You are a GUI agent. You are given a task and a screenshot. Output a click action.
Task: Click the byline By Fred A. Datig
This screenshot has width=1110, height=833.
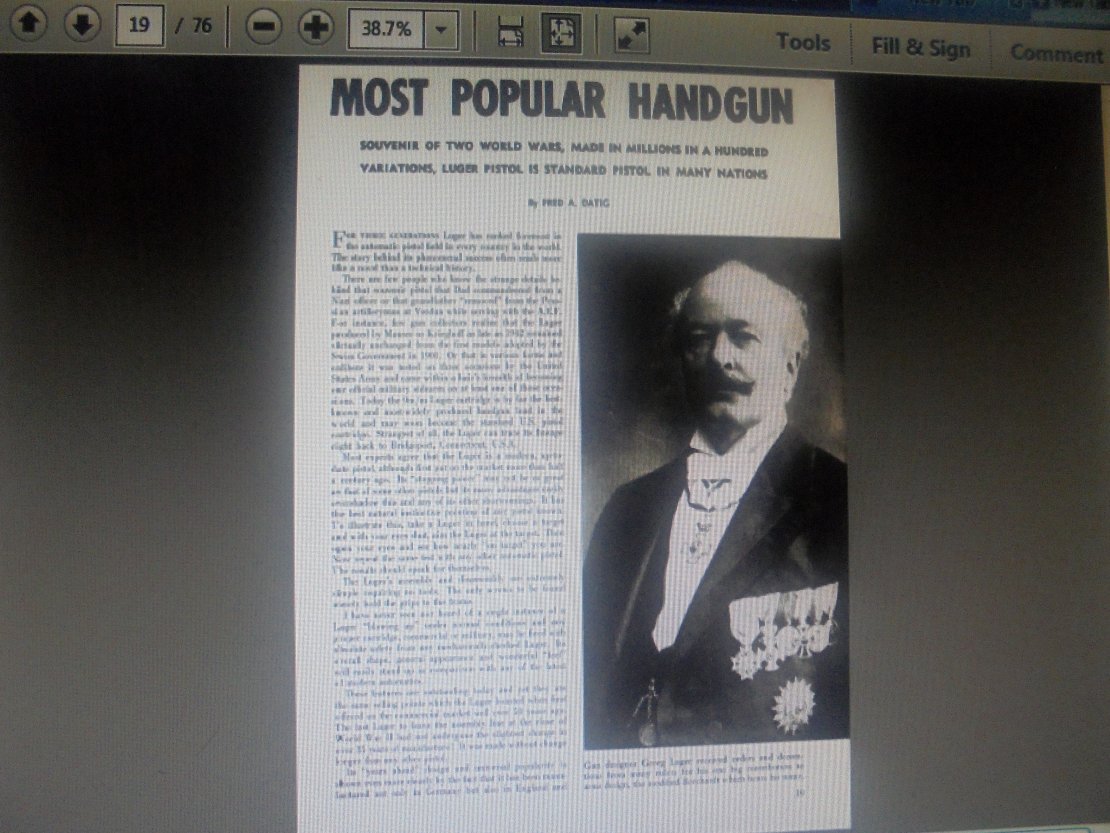(x=568, y=202)
